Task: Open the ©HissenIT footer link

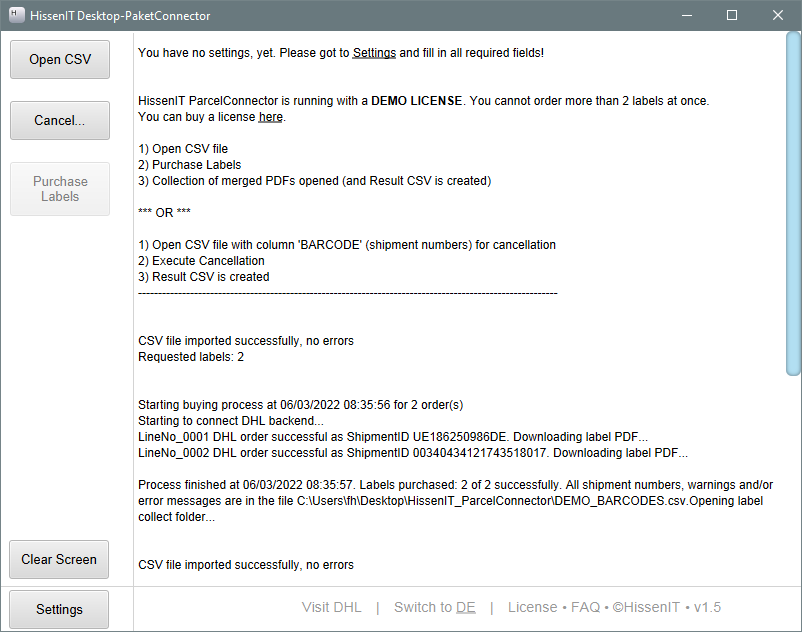Action: pyautogui.click(x=646, y=607)
